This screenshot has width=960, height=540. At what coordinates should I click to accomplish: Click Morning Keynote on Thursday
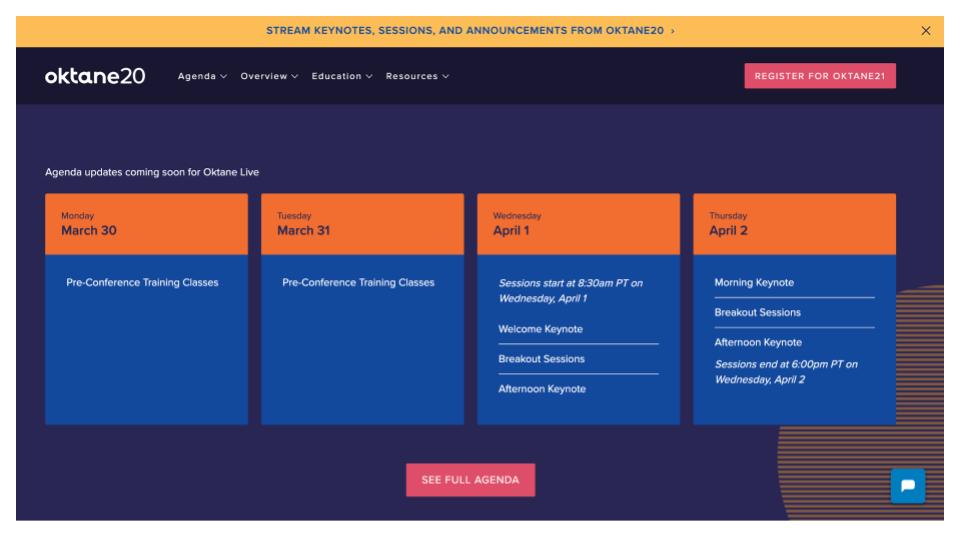(754, 282)
